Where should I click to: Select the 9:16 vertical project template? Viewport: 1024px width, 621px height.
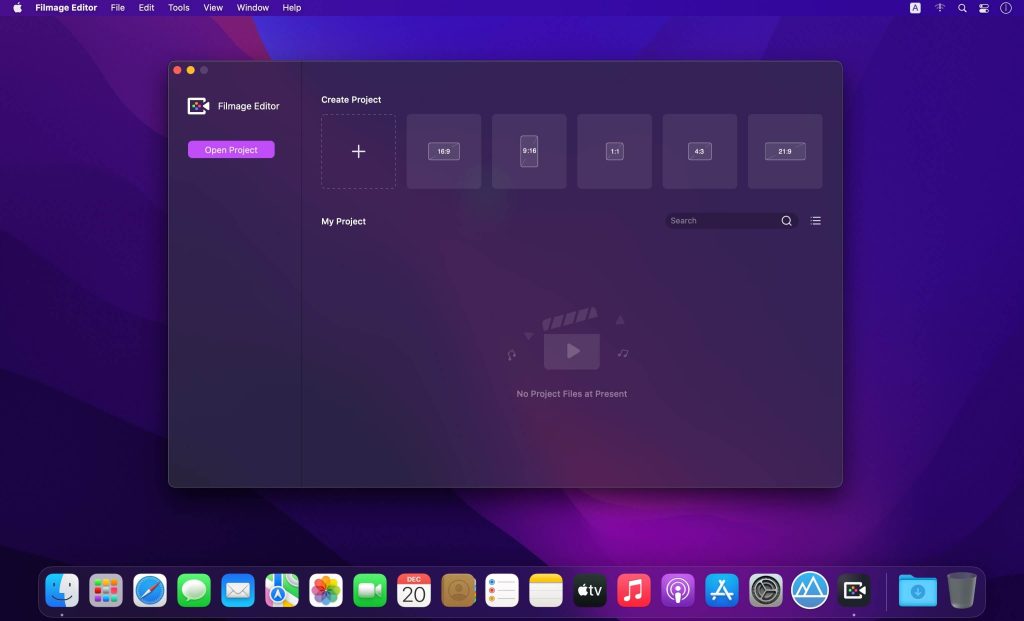(x=529, y=151)
